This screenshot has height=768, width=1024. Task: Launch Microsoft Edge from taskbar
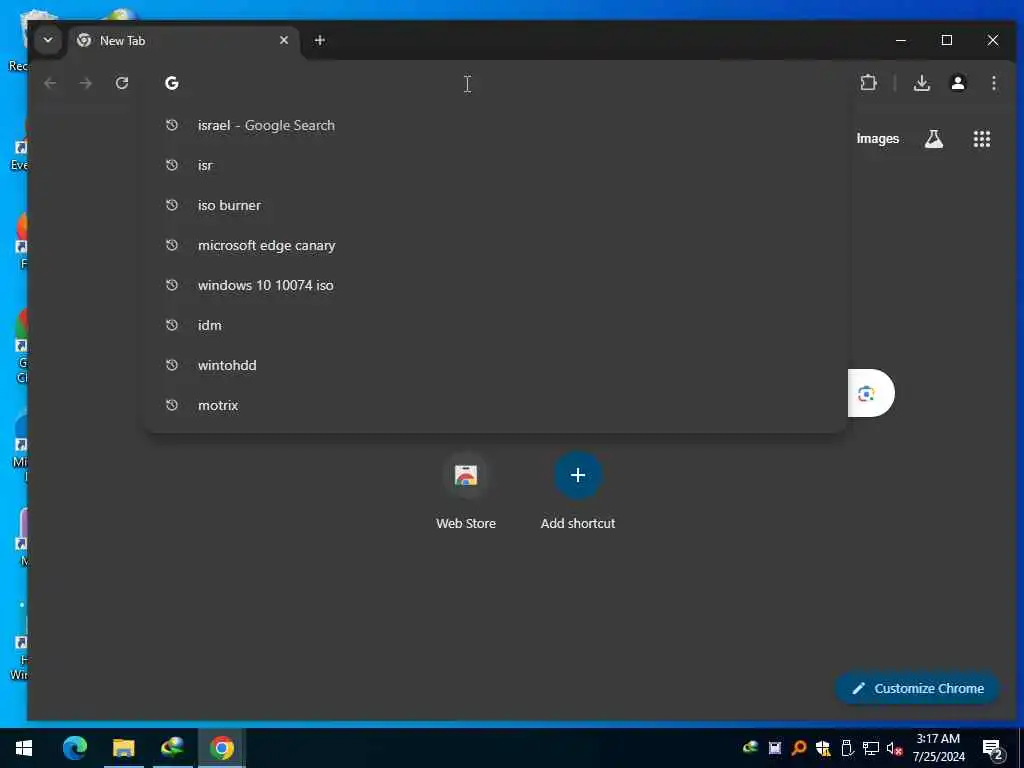(x=74, y=748)
